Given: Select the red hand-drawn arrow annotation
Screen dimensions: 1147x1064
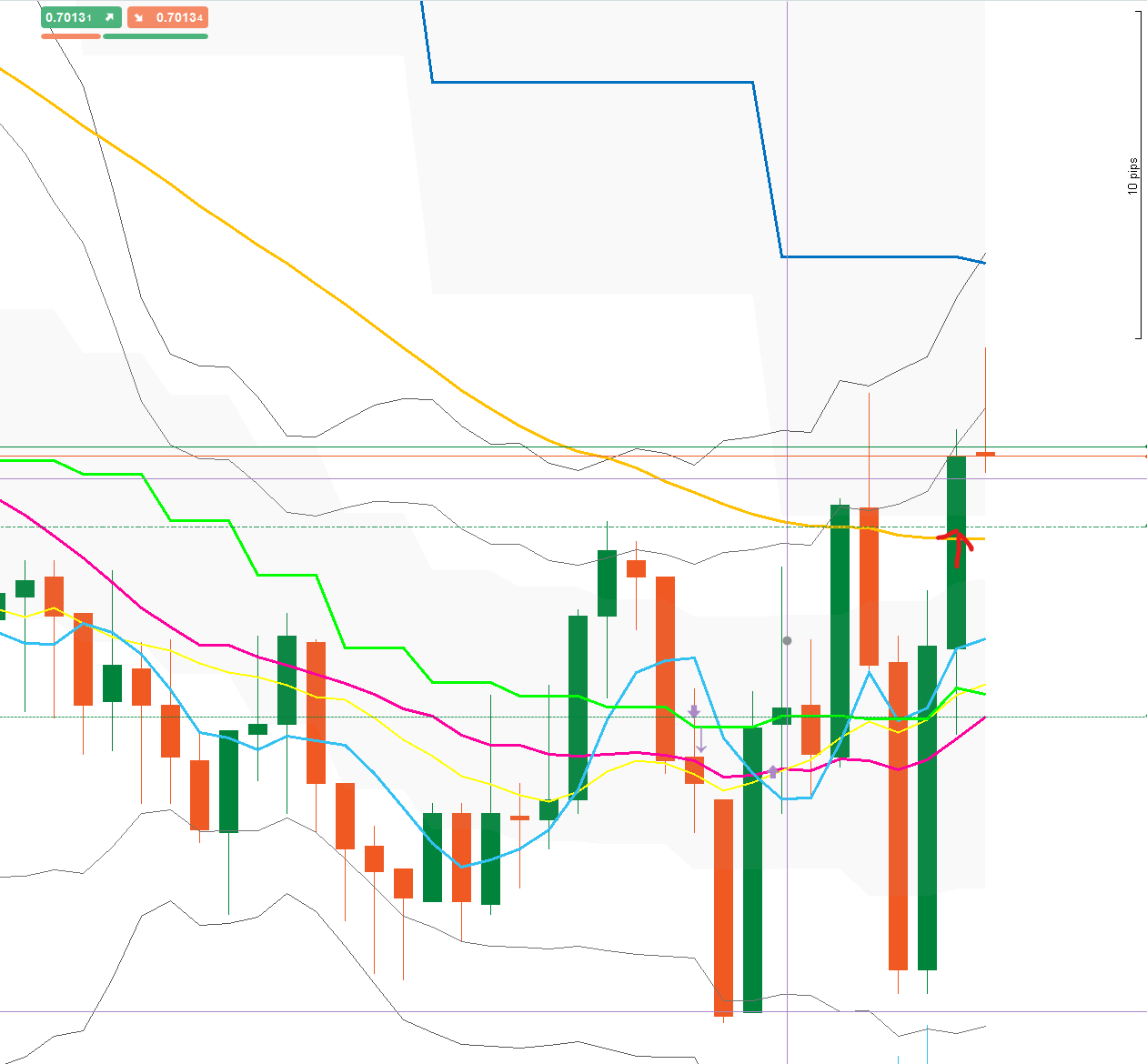Looking at the screenshot, I should [956, 547].
